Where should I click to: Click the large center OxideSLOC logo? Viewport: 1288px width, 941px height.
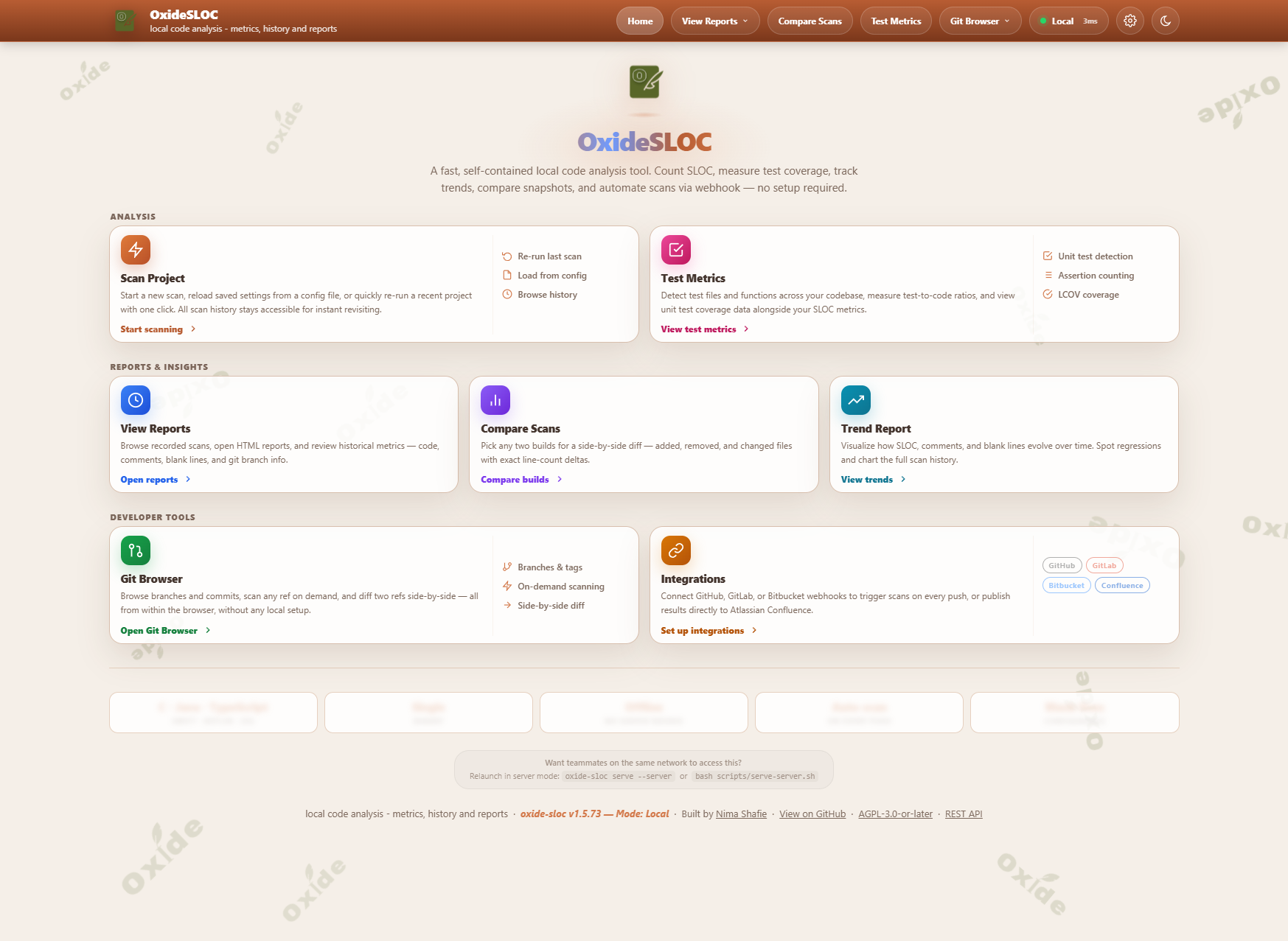click(644, 82)
